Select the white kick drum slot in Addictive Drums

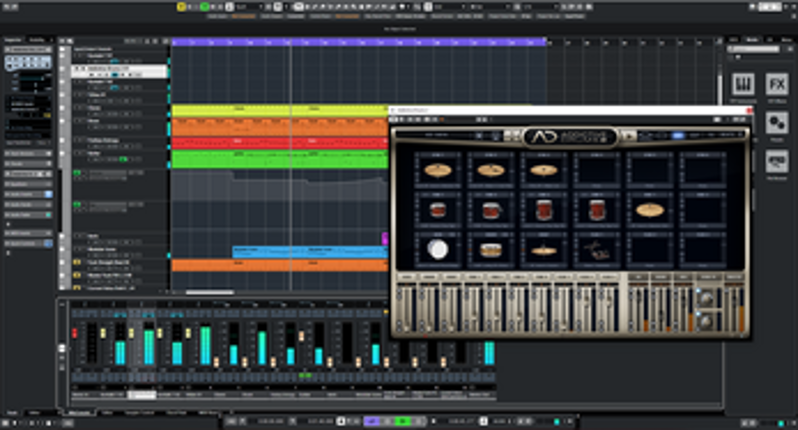pos(438,249)
